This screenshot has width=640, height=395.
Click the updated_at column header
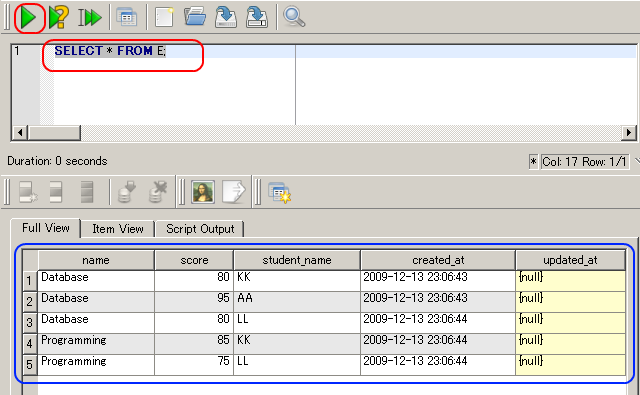coord(570,260)
